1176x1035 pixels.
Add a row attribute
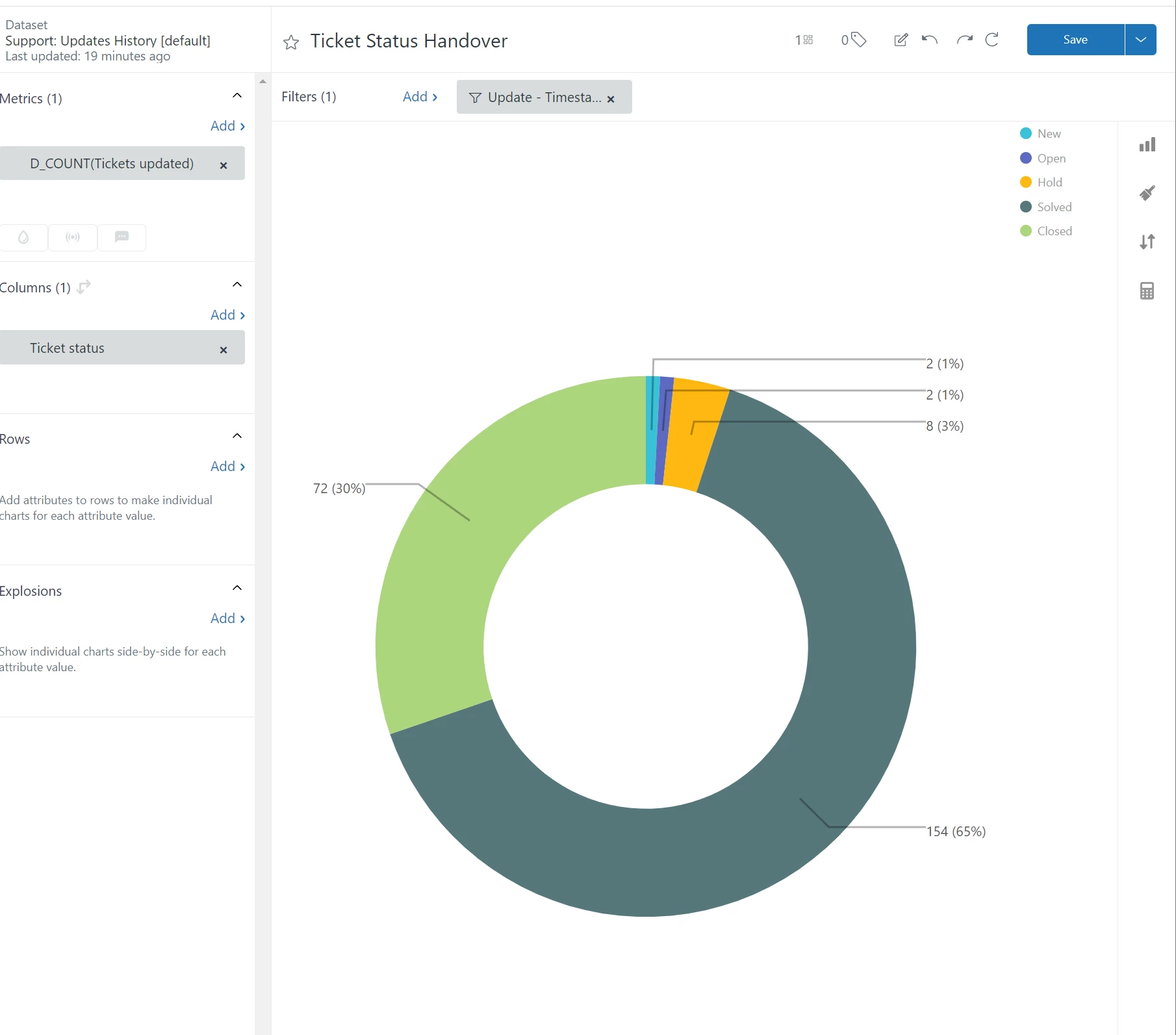pyautogui.click(x=227, y=466)
